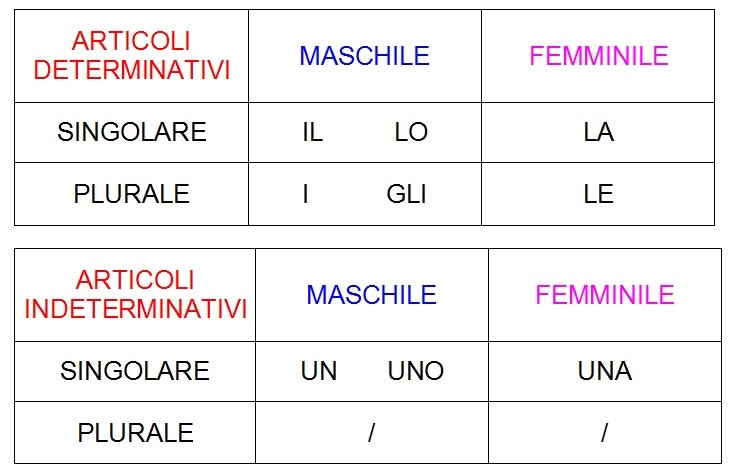Screen dimensions: 736x476
Task: Click the article LO
Action: coord(411,132)
